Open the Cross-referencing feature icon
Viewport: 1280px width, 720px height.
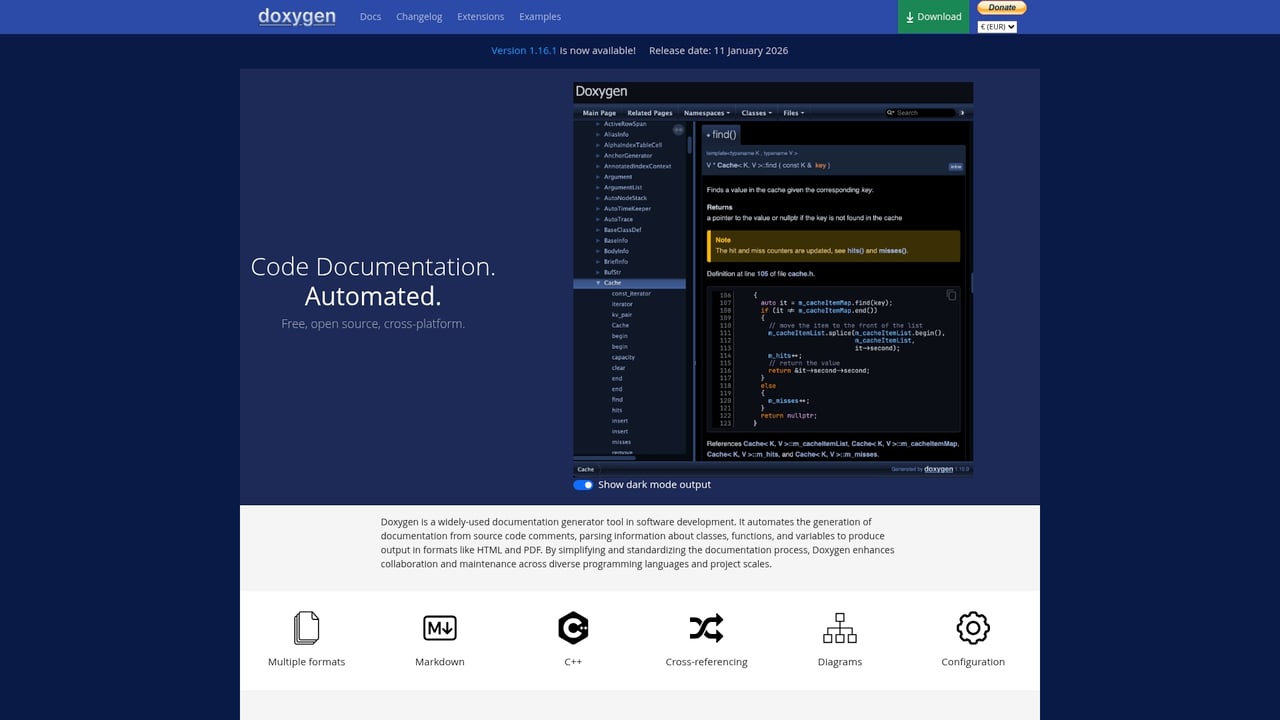coord(706,628)
